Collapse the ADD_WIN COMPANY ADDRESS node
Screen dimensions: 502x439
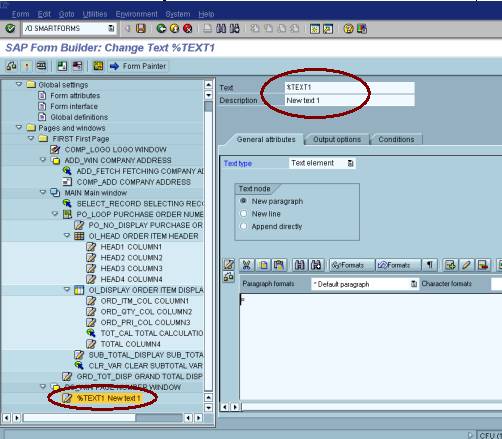(x=43, y=160)
